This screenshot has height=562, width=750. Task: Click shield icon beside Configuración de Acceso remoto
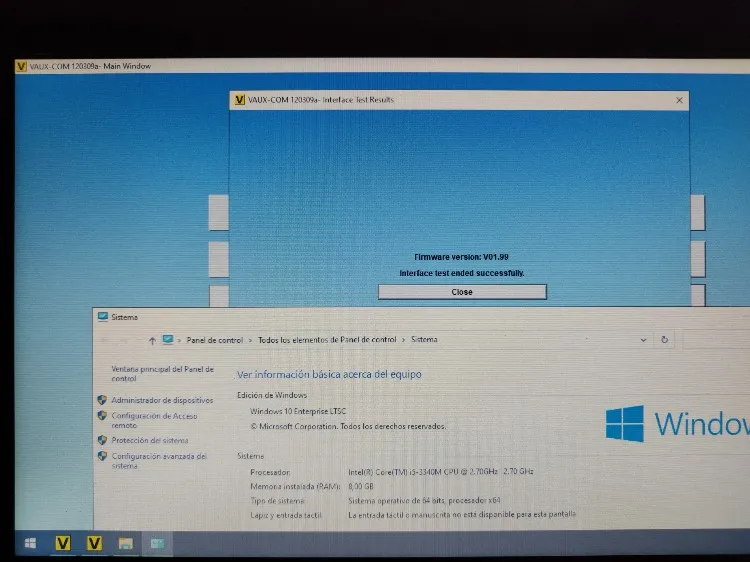point(102,415)
